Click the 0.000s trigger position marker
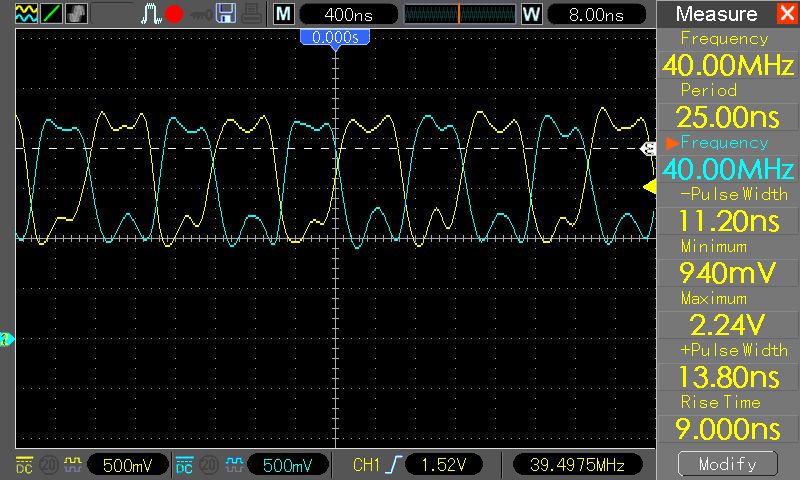 (x=335, y=38)
